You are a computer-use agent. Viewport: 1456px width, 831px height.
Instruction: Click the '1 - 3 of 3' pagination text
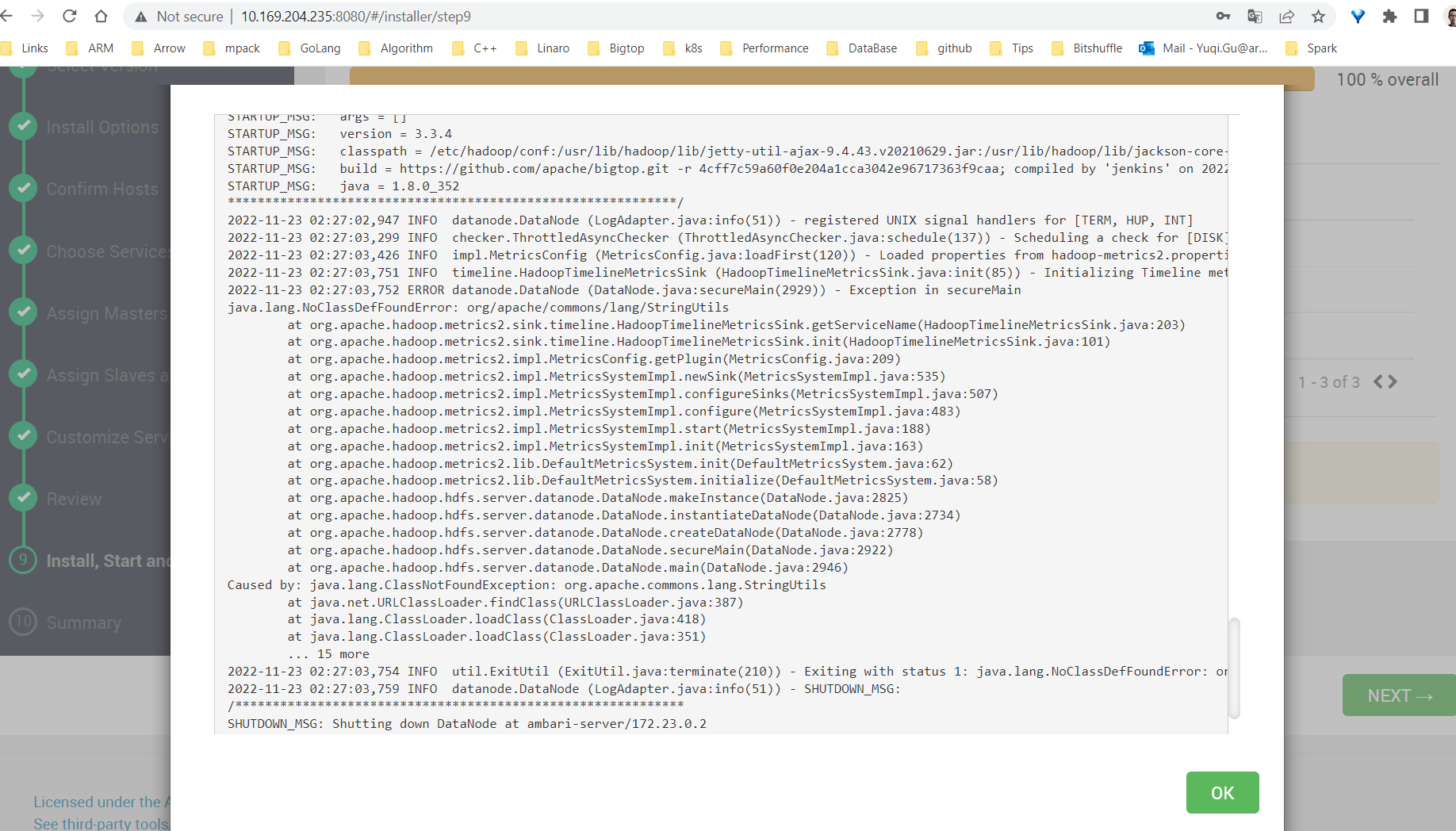1328,382
